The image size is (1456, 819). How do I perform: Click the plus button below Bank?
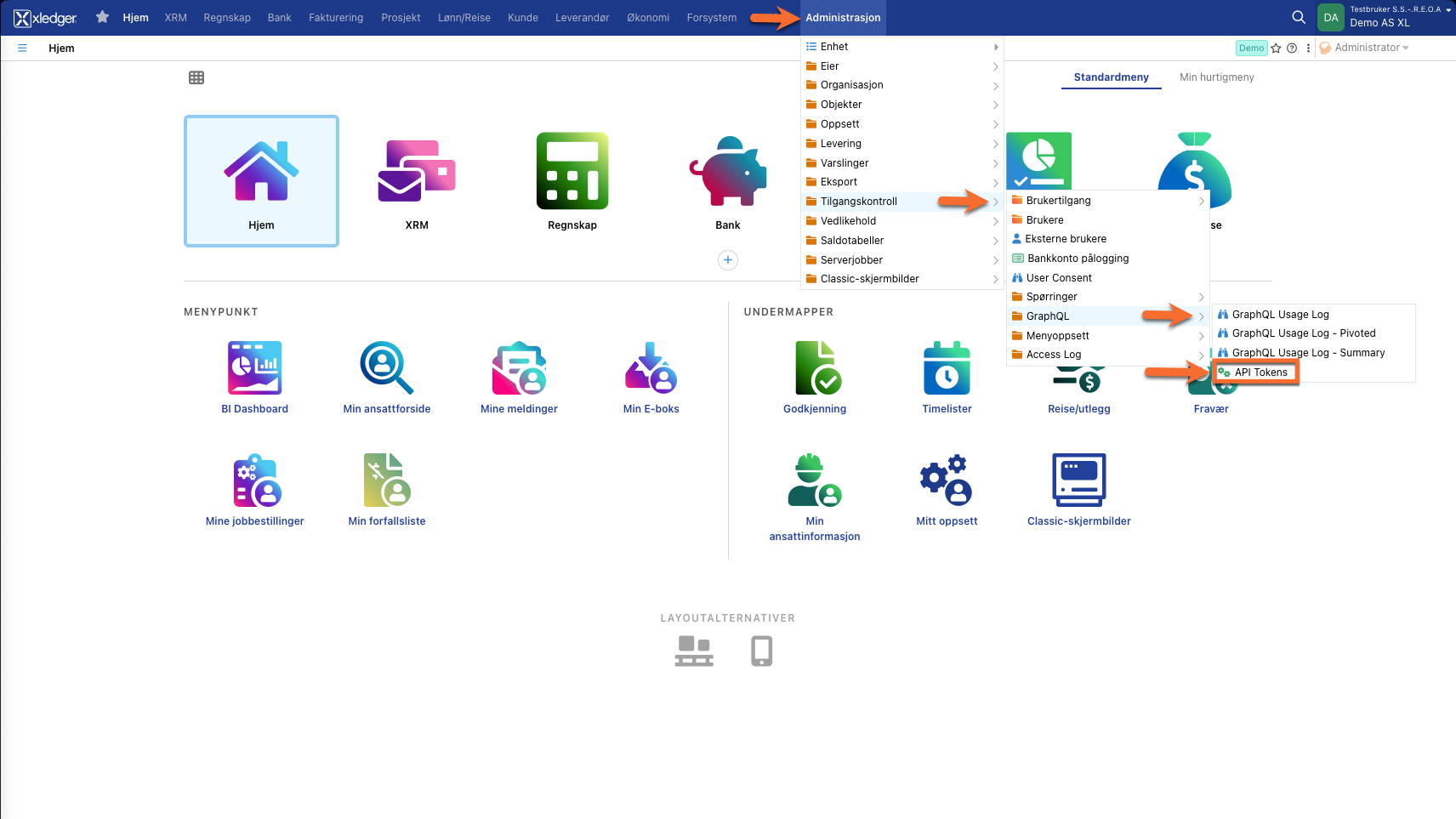click(x=728, y=260)
